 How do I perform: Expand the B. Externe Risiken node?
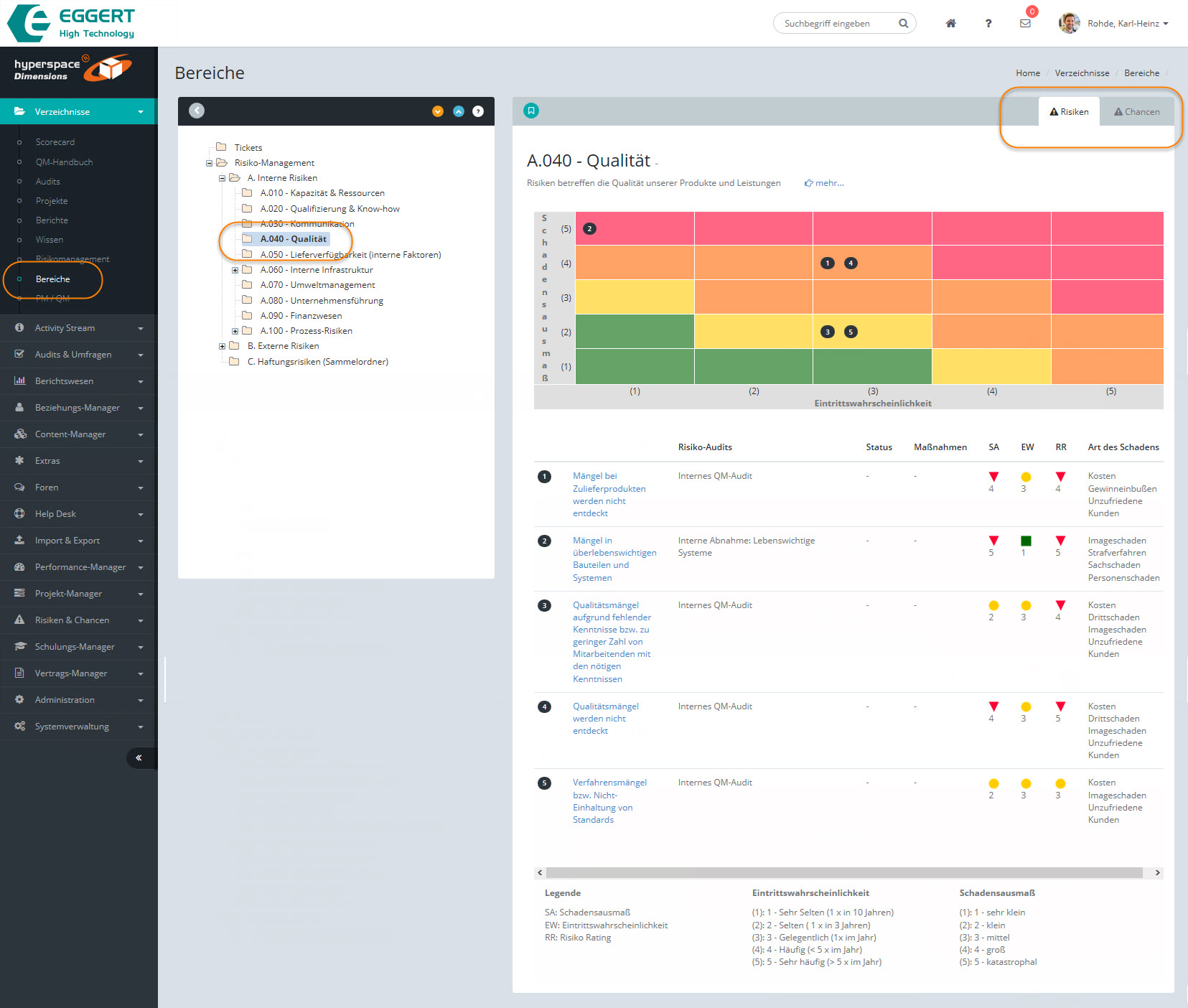[x=222, y=346]
